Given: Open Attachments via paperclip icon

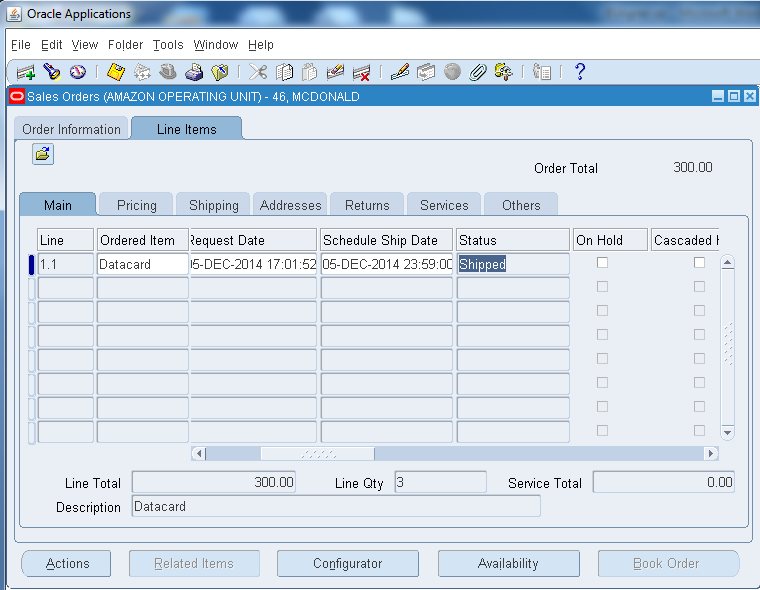Looking at the screenshot, I should point(478,72).
